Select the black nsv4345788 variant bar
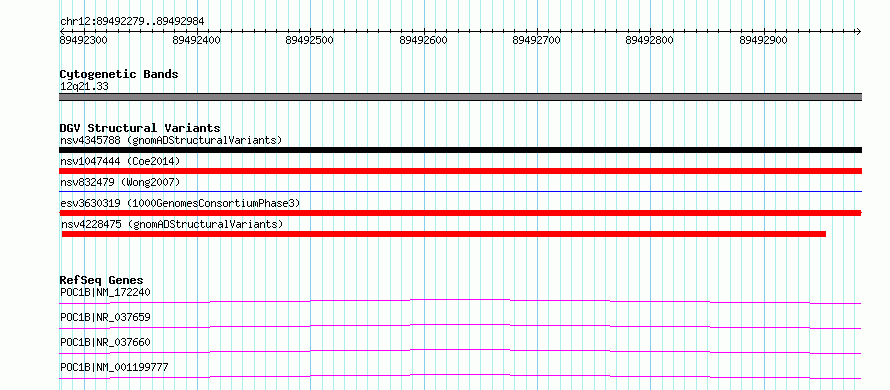The width and height of the screenshot is (890, 390). [460, 150]
